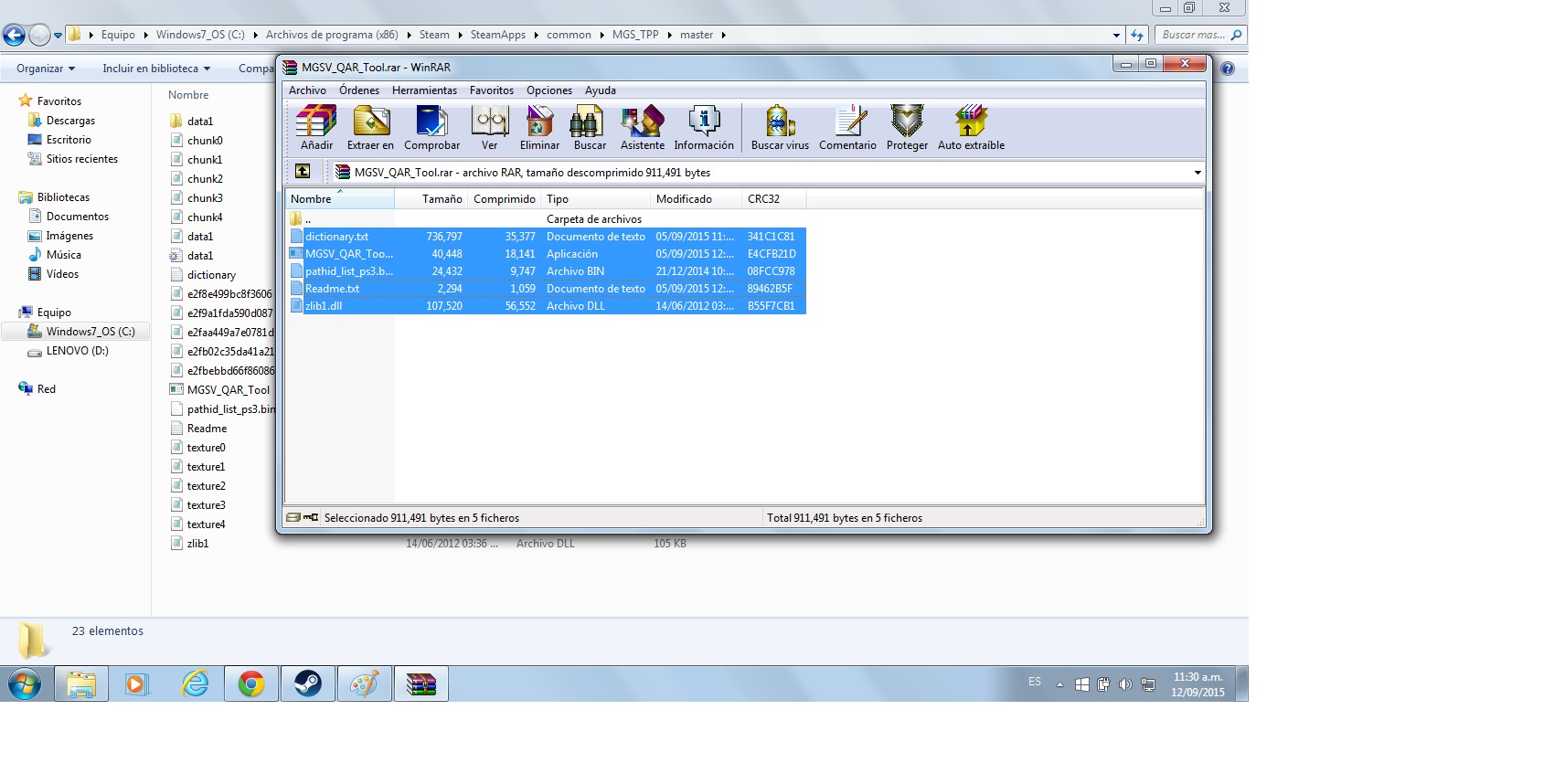Expand the WinRAR address path dropdown

click(x=1197, y=173)
